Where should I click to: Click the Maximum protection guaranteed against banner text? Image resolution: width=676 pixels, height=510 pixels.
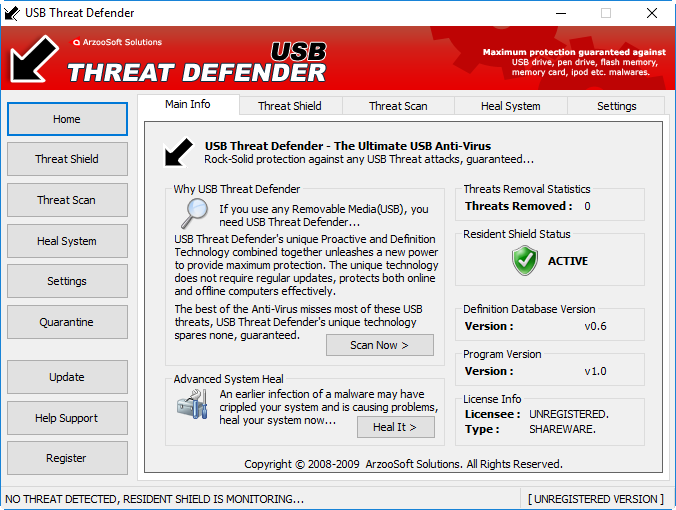[574, 52]
